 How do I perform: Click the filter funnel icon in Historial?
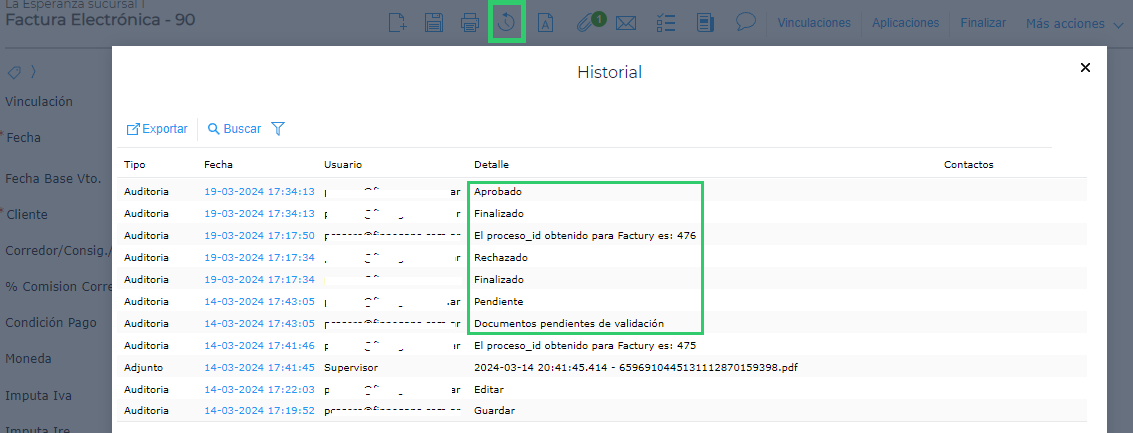point(277,129)
